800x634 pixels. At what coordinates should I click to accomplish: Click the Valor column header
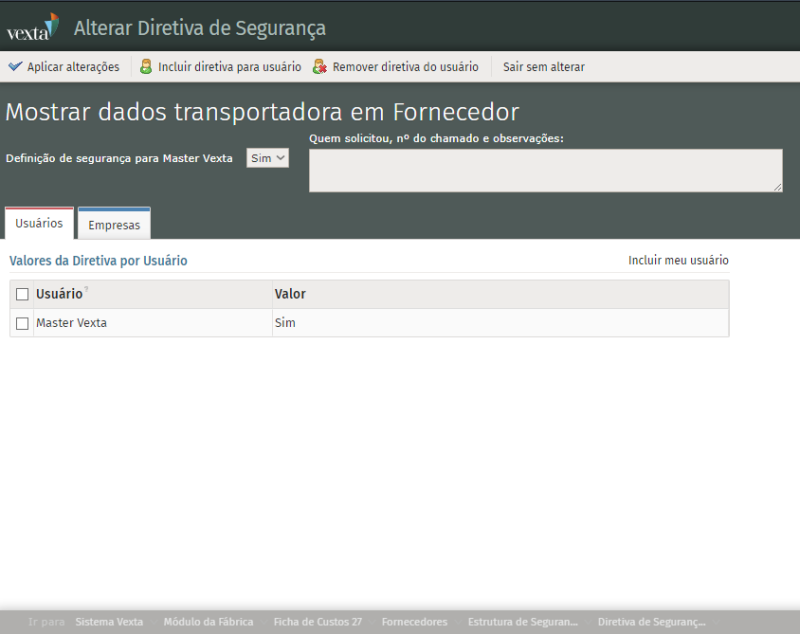[x=290, y=294]
